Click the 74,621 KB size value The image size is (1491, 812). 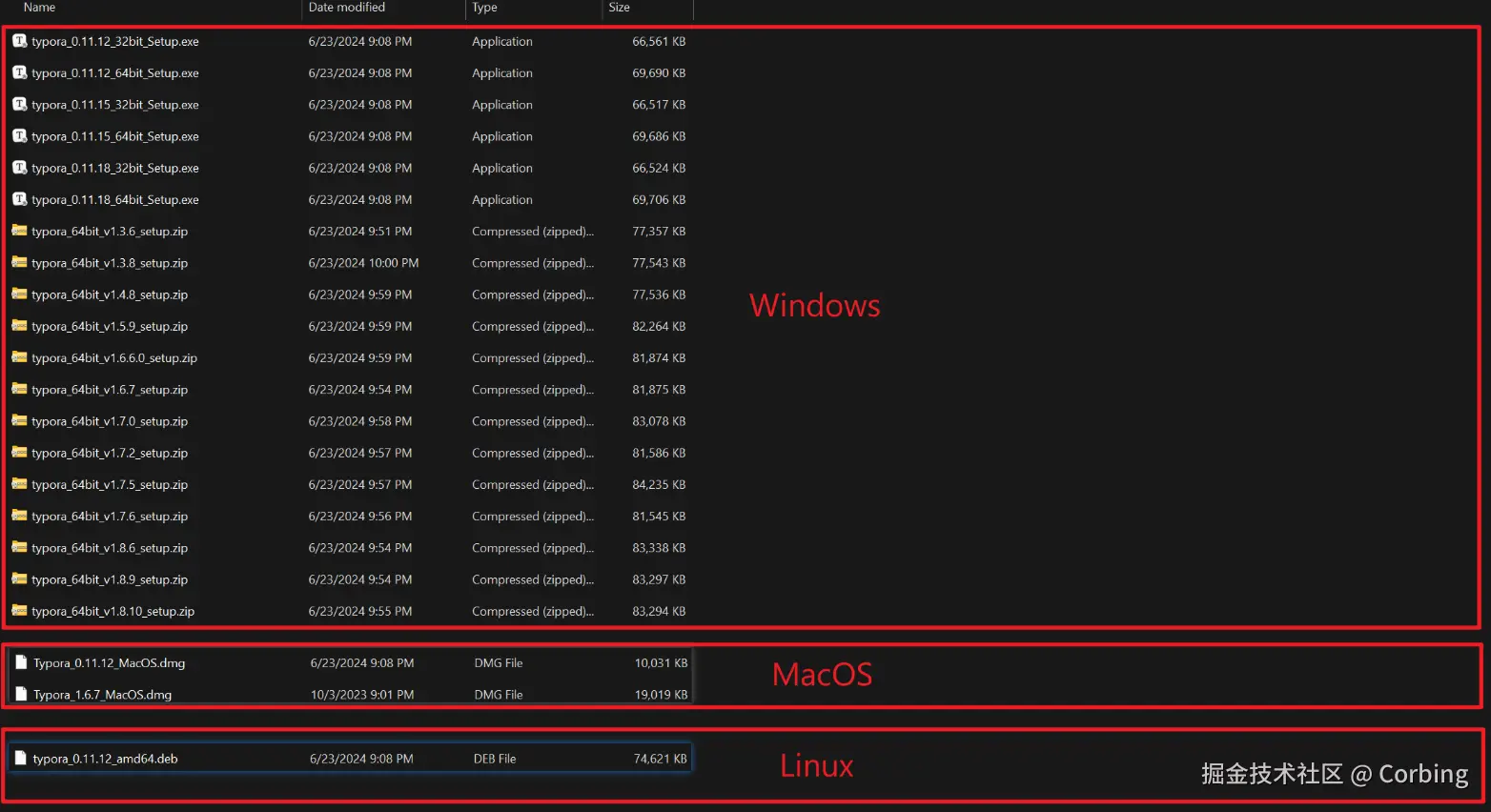click(660, 759)
